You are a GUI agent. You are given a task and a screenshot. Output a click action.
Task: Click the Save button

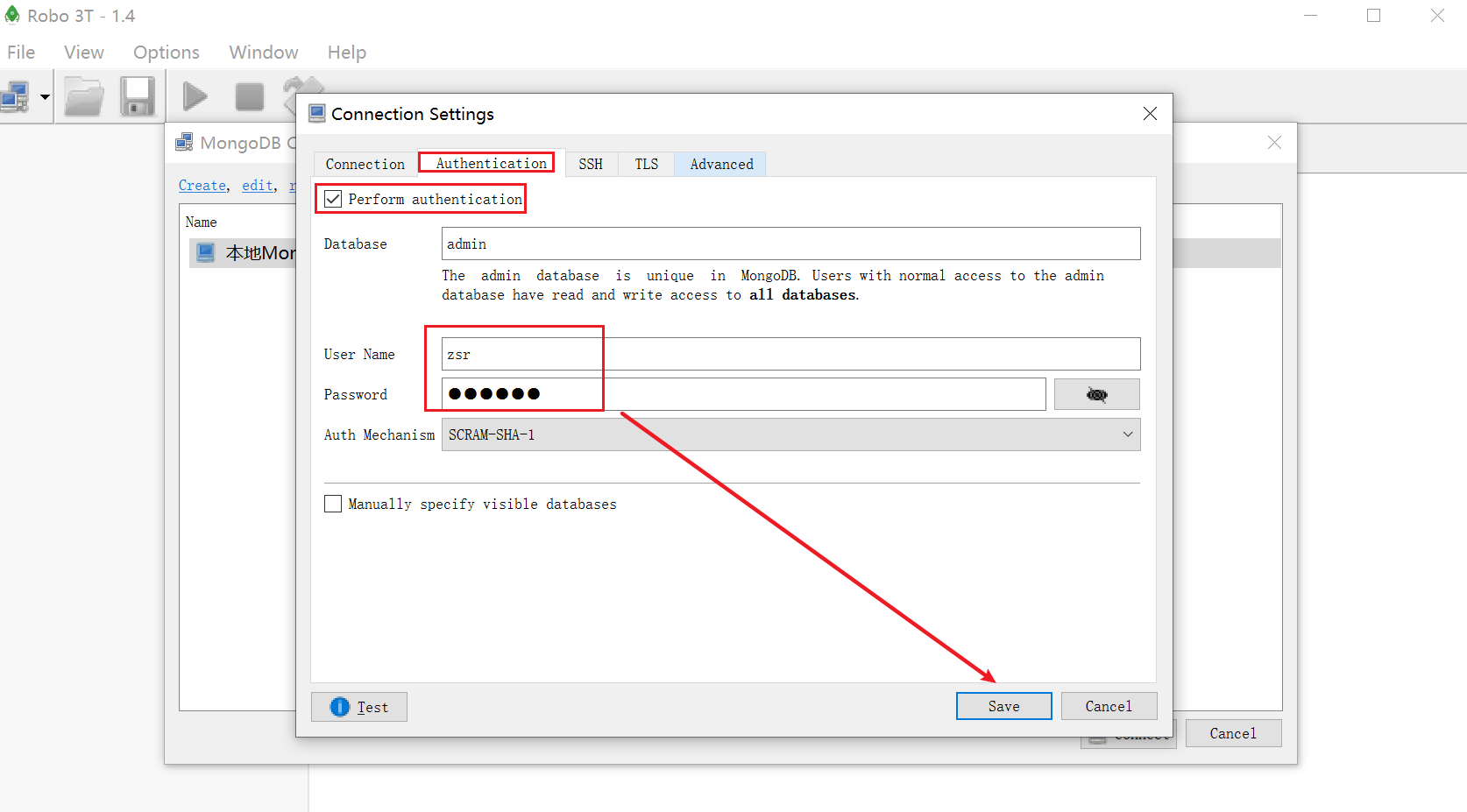click(1003, 706)
